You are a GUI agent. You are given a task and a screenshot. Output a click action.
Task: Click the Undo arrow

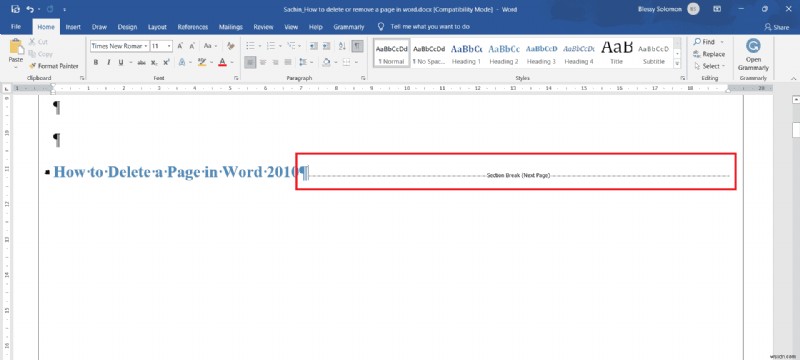31,9
